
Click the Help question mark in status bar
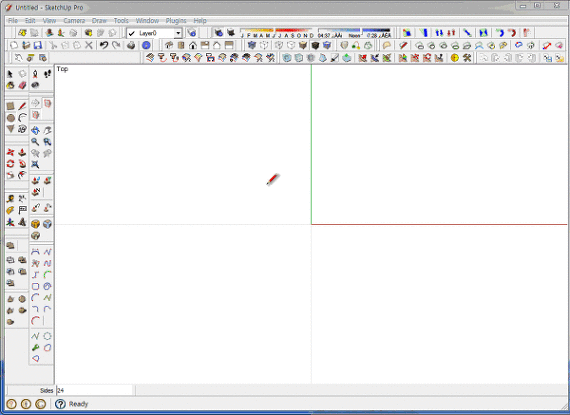60,404
